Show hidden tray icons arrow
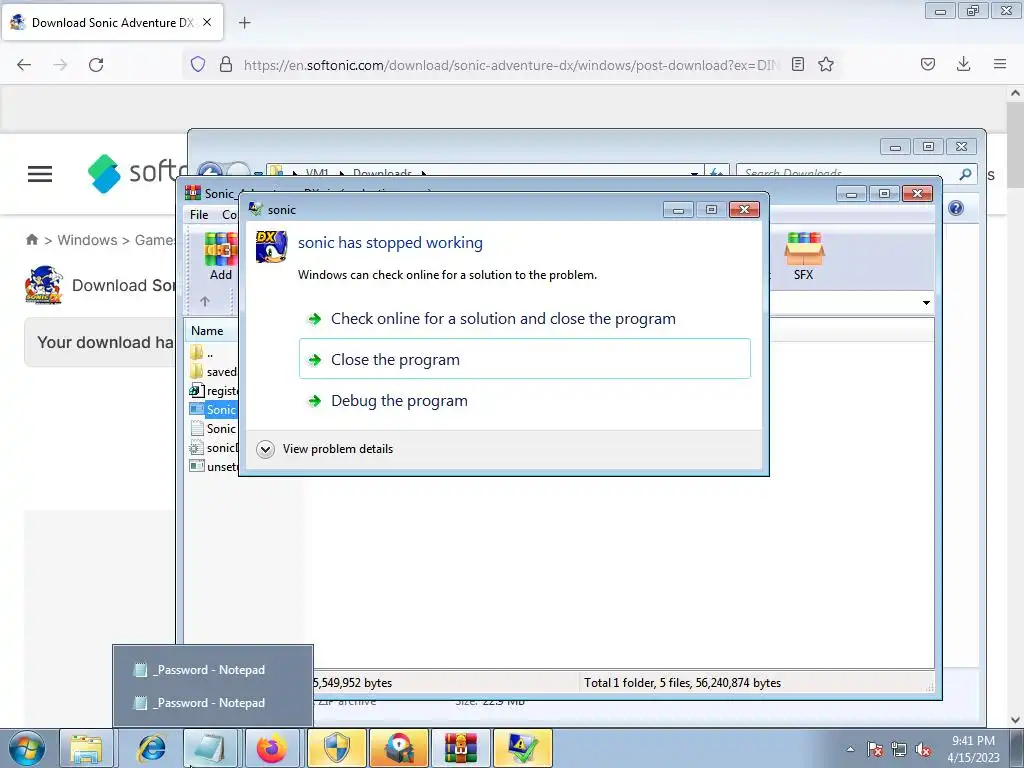Image resolution: width=1024 pixels, height=768 pixels. pos(850,749)
